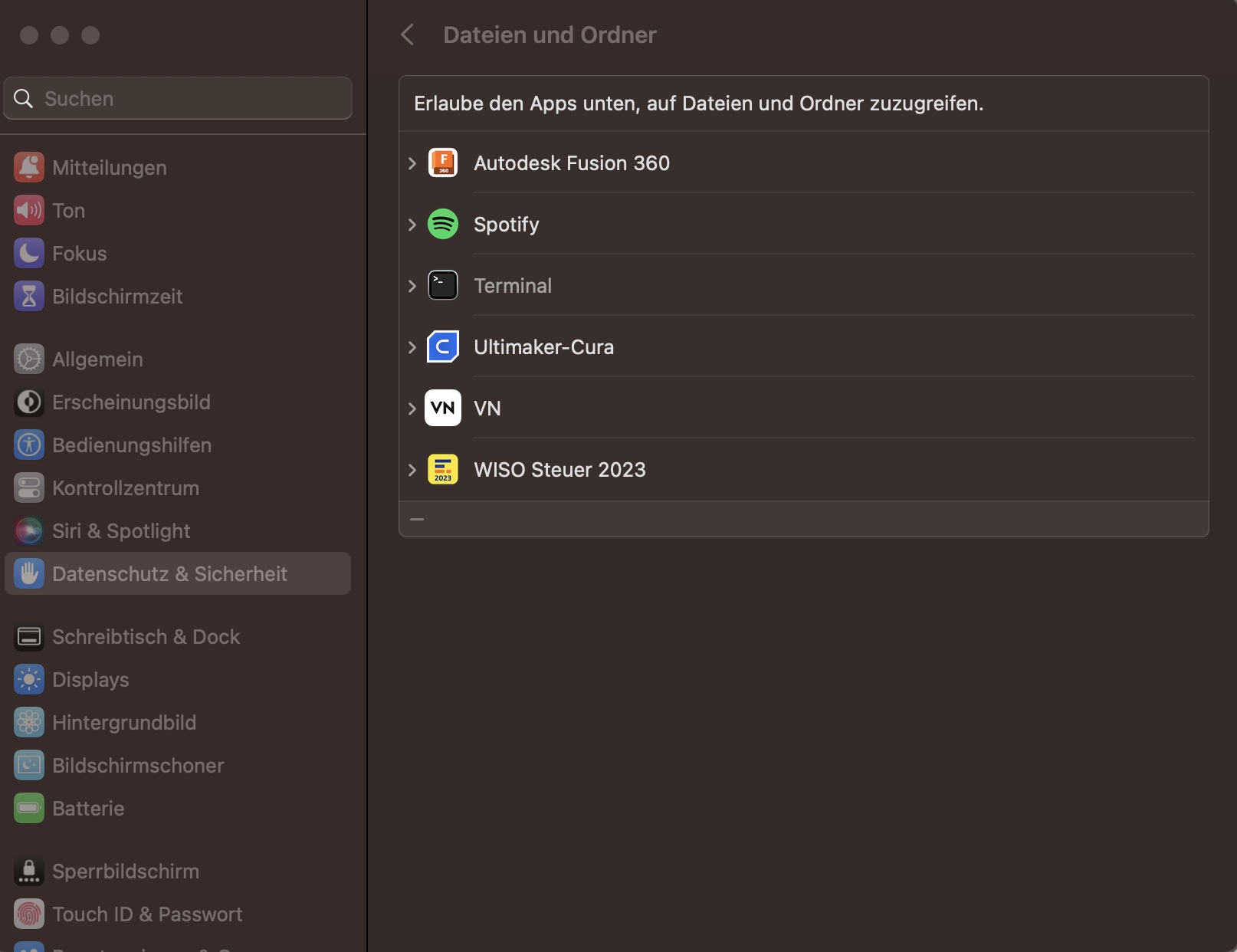
Task: Open Mitteilungen via its bell icon
Action: [29, 167]
